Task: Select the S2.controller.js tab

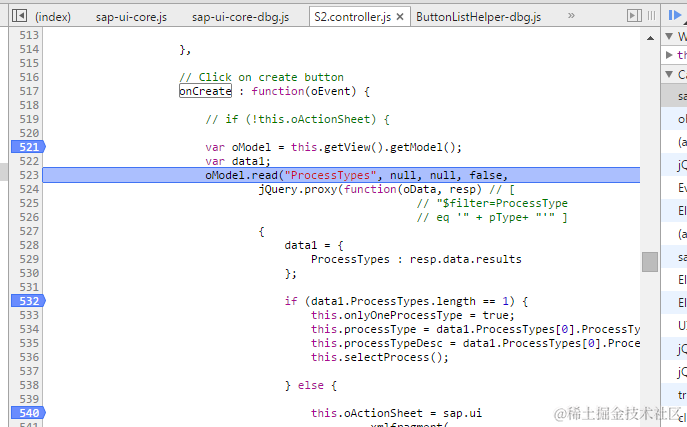Action: [352, 17]
